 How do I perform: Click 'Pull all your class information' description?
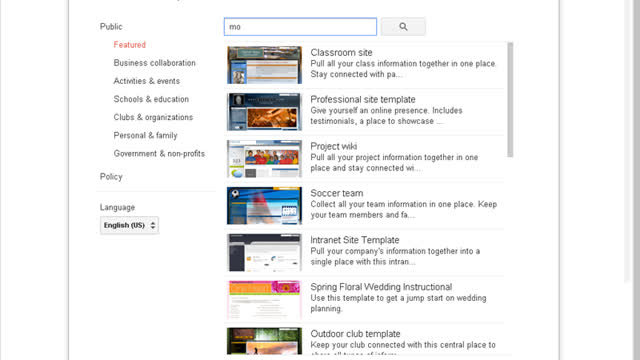[x=403, y=69]
